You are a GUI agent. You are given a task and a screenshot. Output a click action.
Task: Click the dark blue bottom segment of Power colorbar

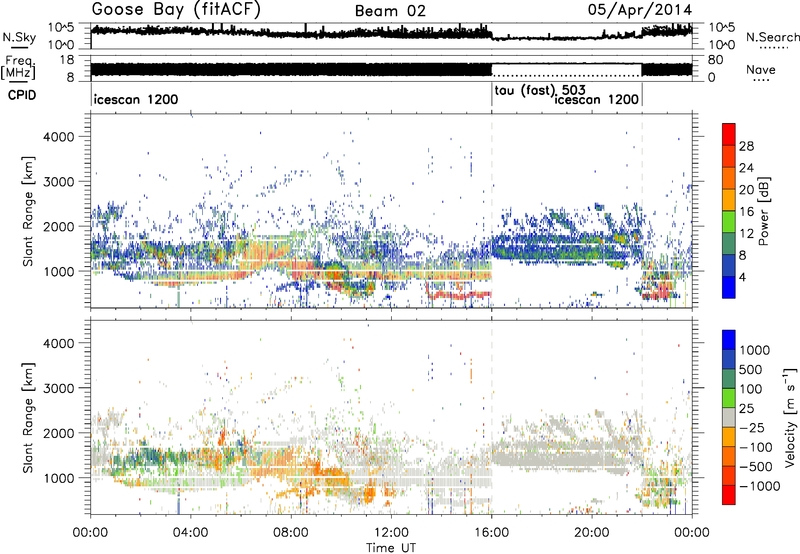tap(729, 287)
